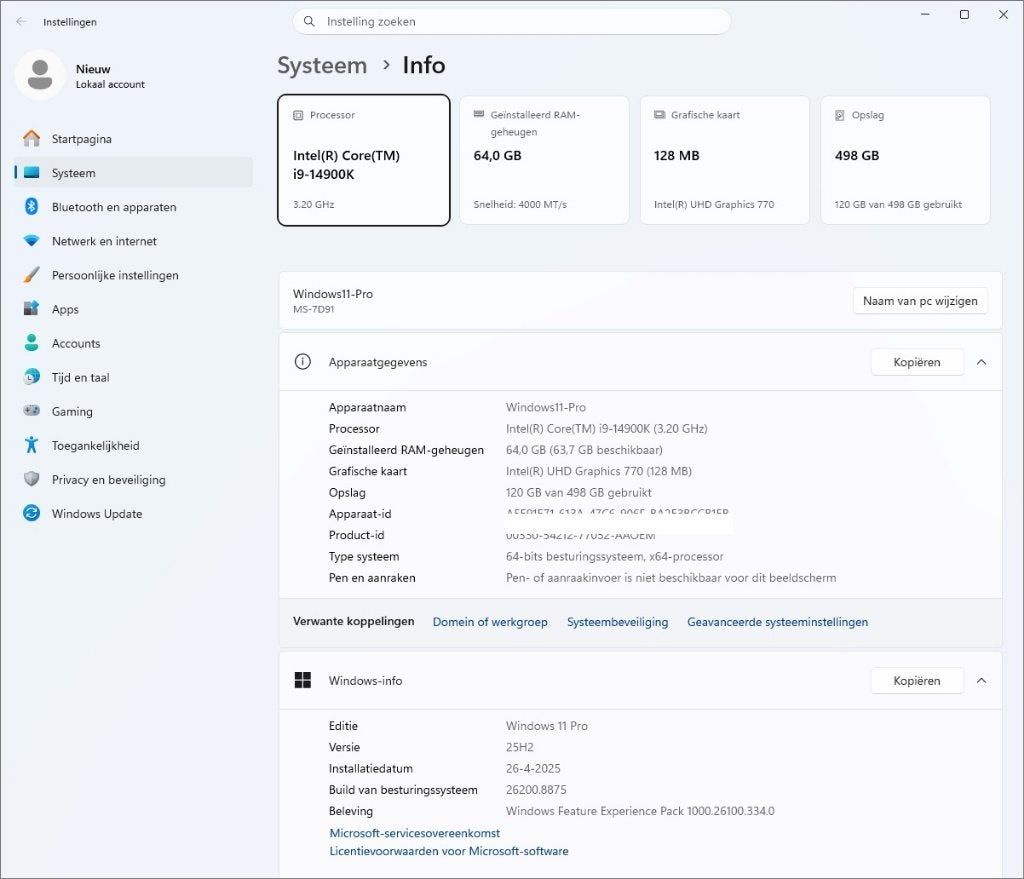Click the Processor chip icon
Image resolution: width=1024 pixels, height=879 pixels.
click(x=298, y=115)
